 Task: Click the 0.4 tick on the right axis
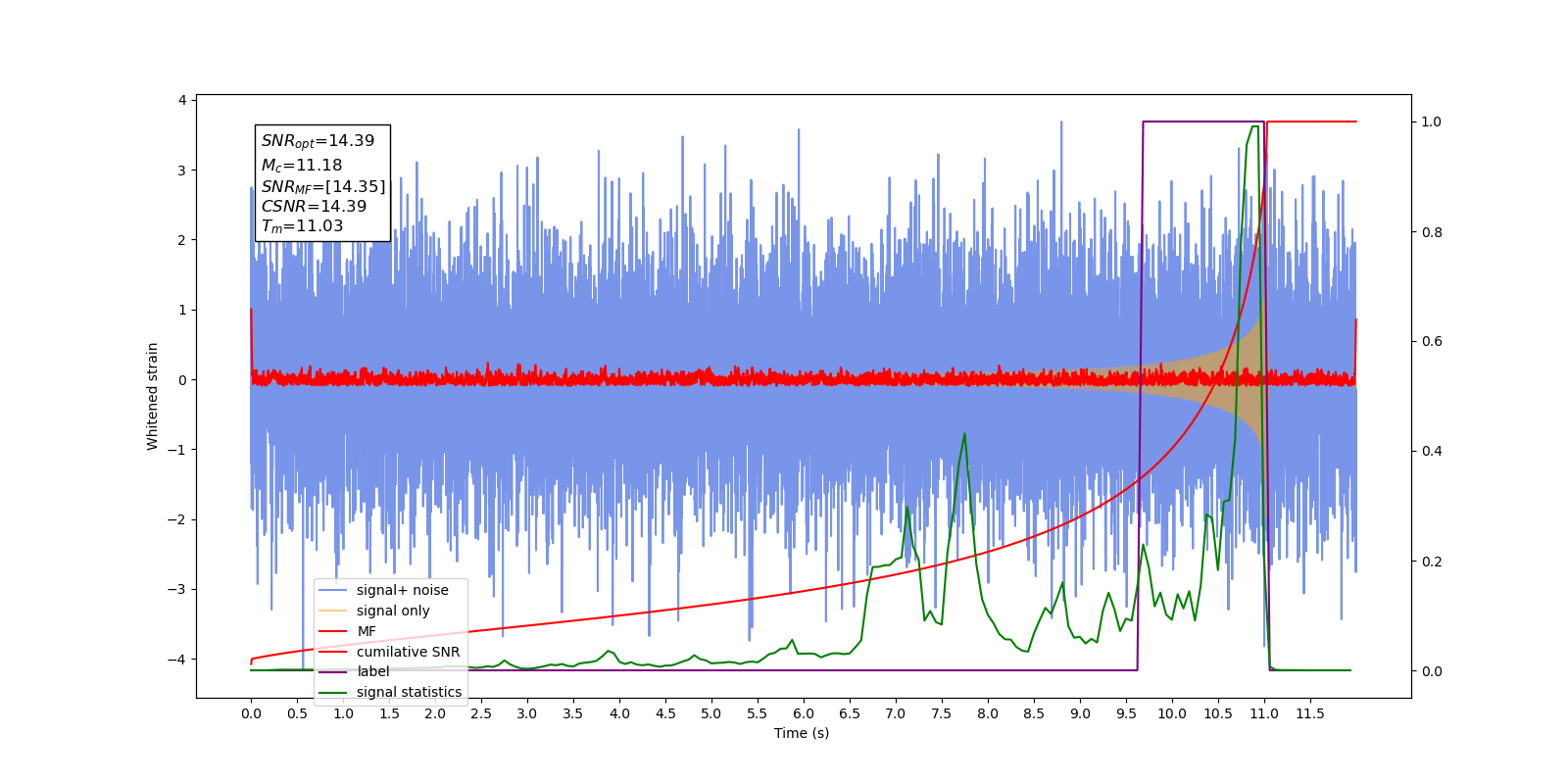tap(1432, 452)
